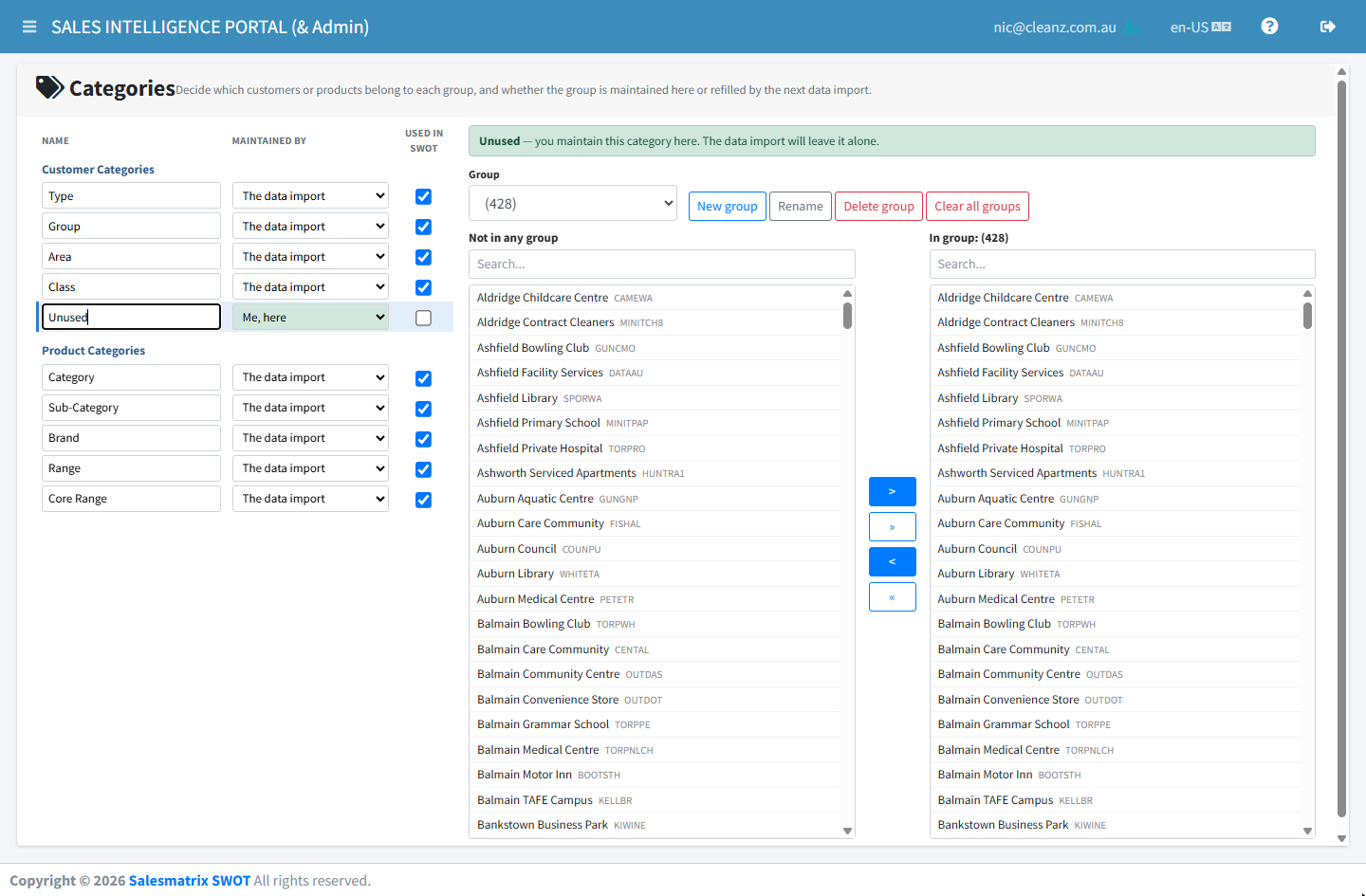1366x896 pixels.
Task: Toggle Used in SWOT for Core Range
Action: pos(423,500)
